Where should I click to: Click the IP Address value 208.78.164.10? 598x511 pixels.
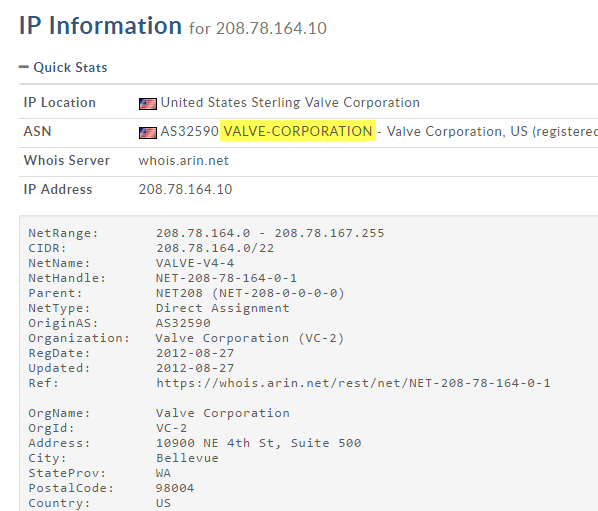pos(185,189)
